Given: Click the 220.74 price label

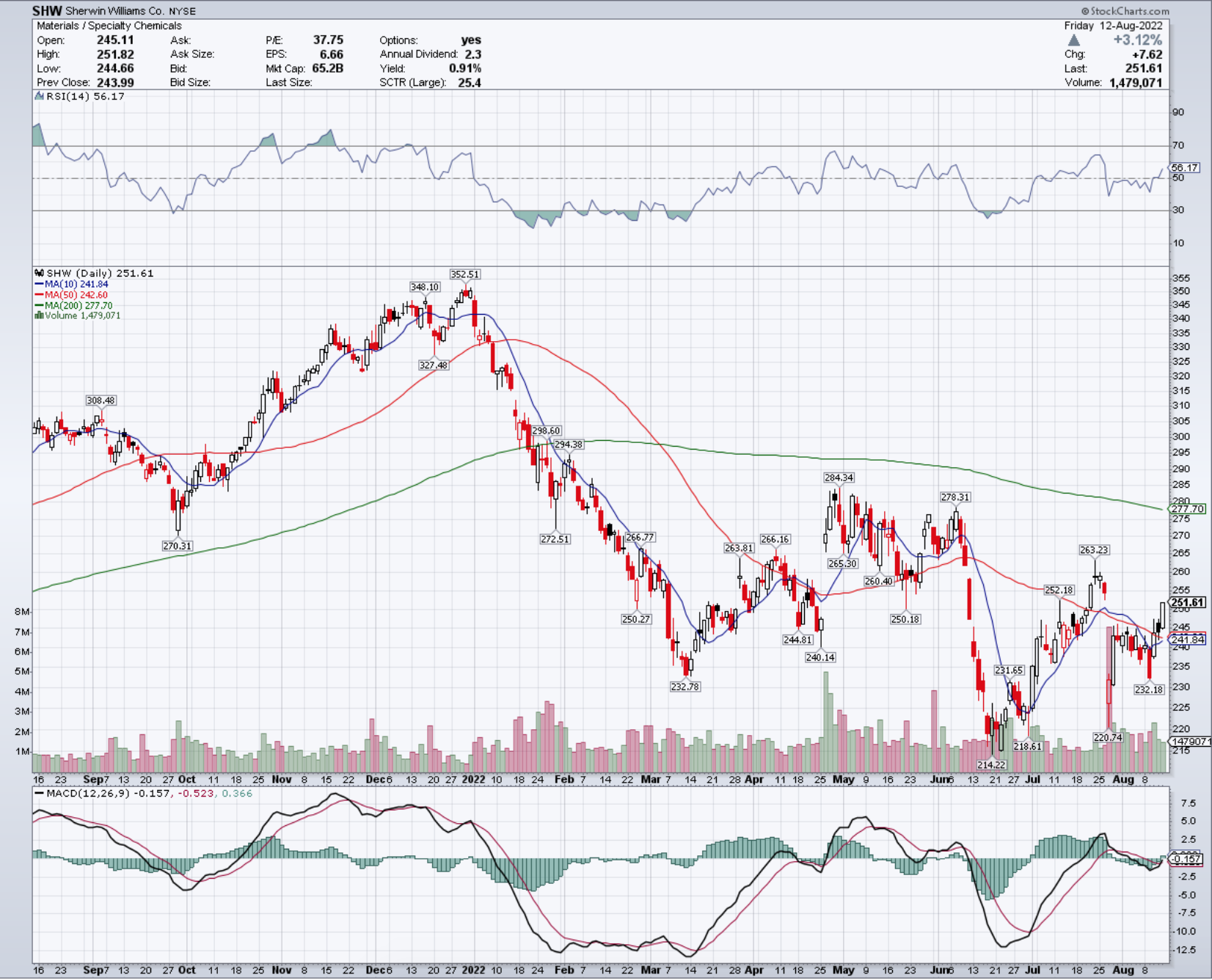Looking at the screenshot, I should point(1108,737).
